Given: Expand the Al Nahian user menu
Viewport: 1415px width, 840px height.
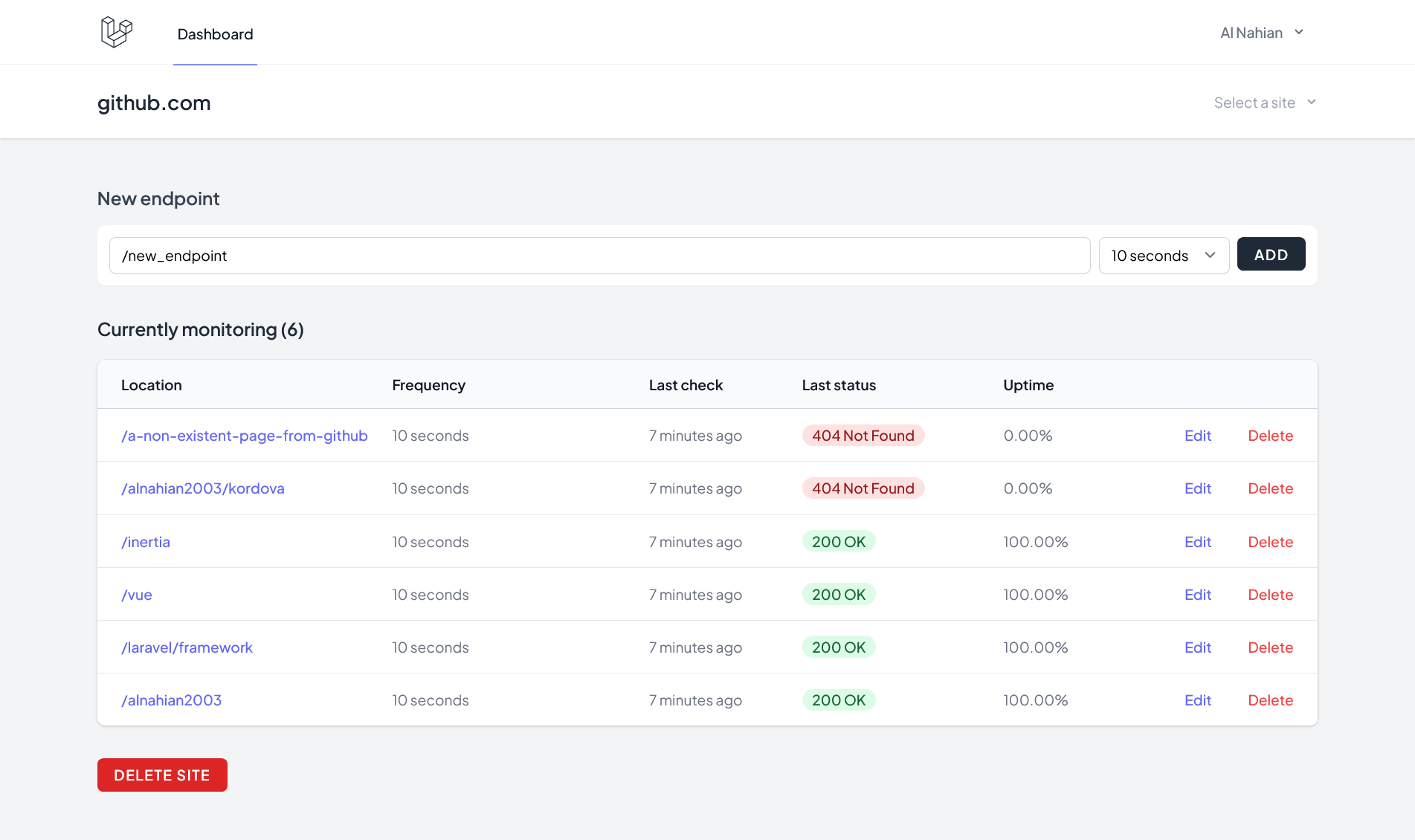Looking at the screenshot, I should tap(1261, 33).
